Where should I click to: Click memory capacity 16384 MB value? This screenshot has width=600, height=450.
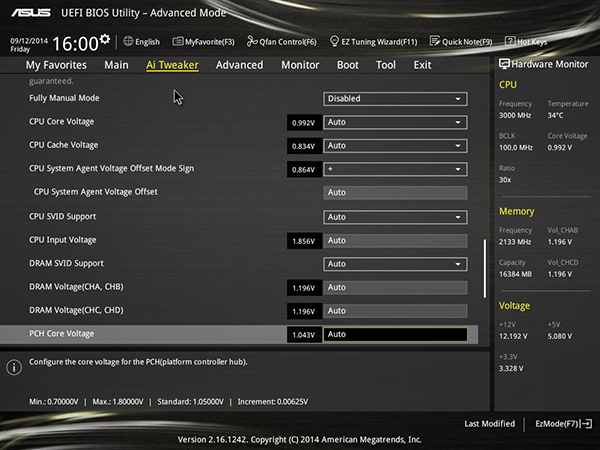click(515, 274)
